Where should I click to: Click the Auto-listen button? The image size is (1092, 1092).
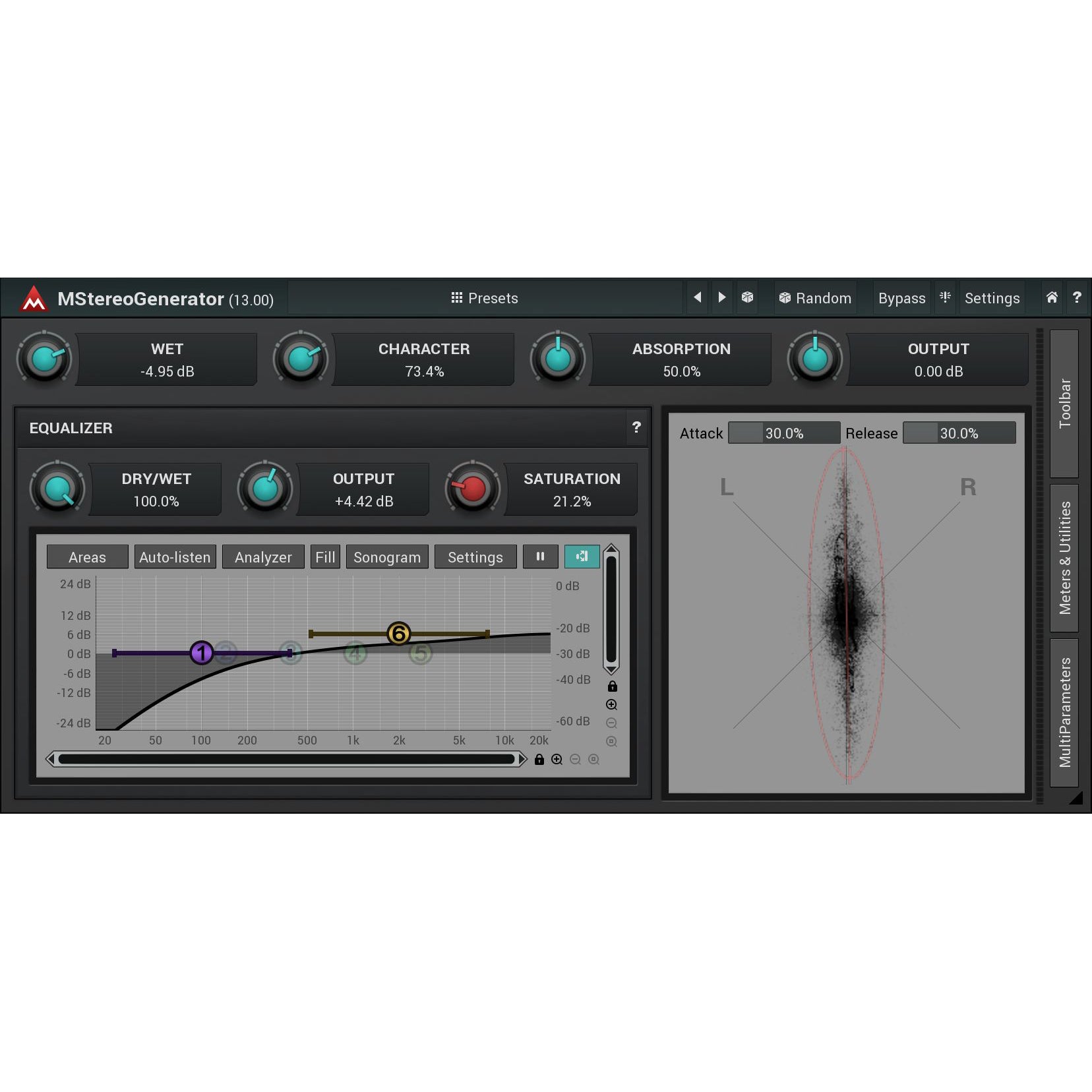175,557
